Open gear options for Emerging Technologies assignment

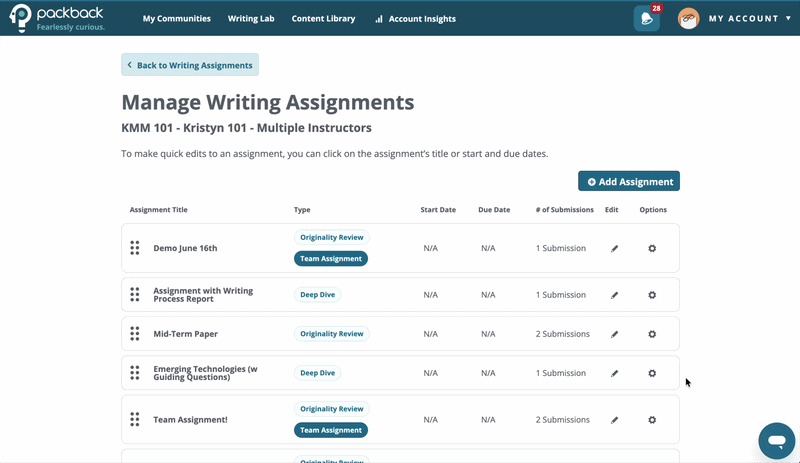click(652, 373)
